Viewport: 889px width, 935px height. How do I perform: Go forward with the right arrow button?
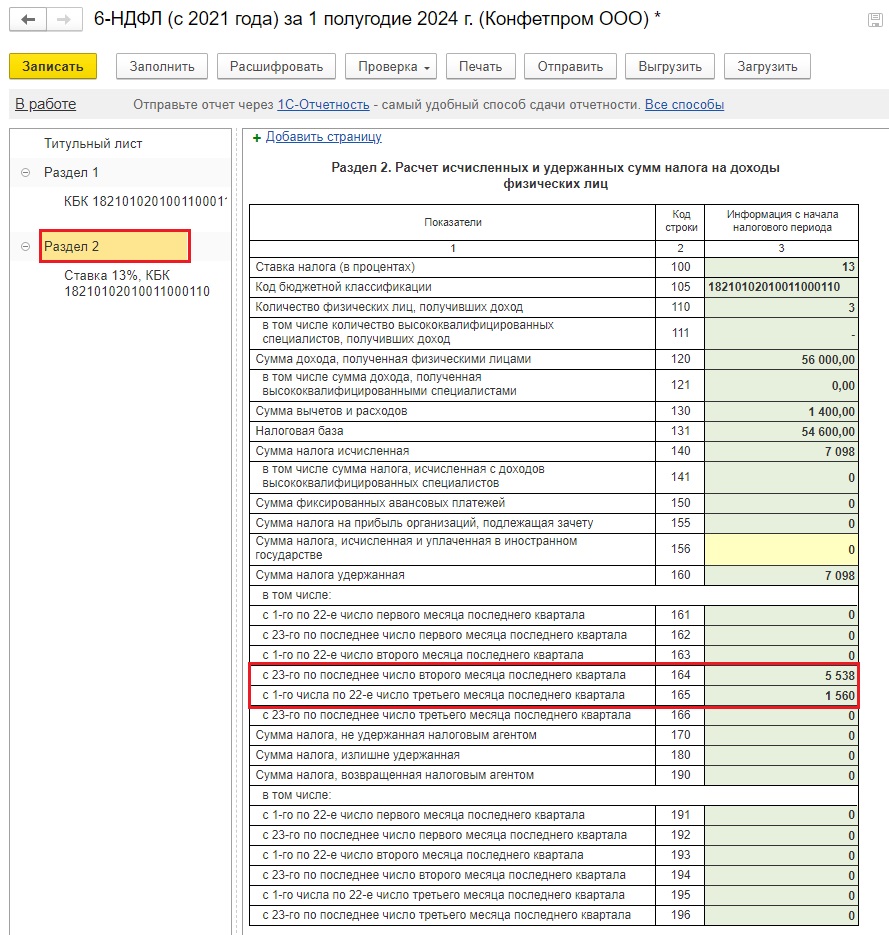coord(64,20)
